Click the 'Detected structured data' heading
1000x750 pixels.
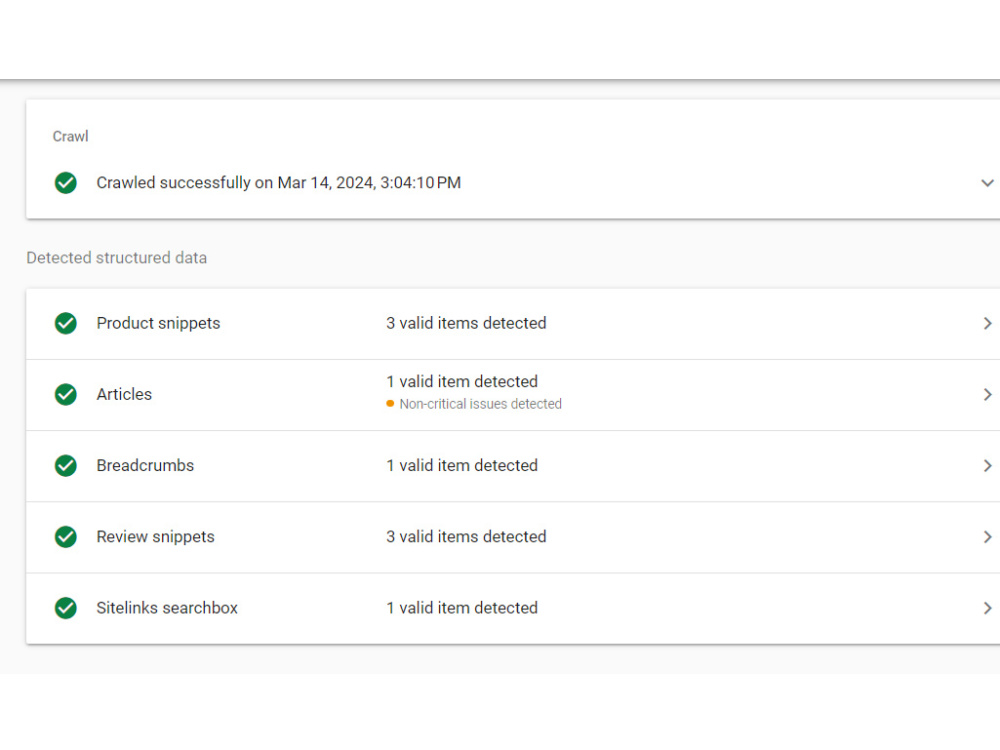point(117,258)
